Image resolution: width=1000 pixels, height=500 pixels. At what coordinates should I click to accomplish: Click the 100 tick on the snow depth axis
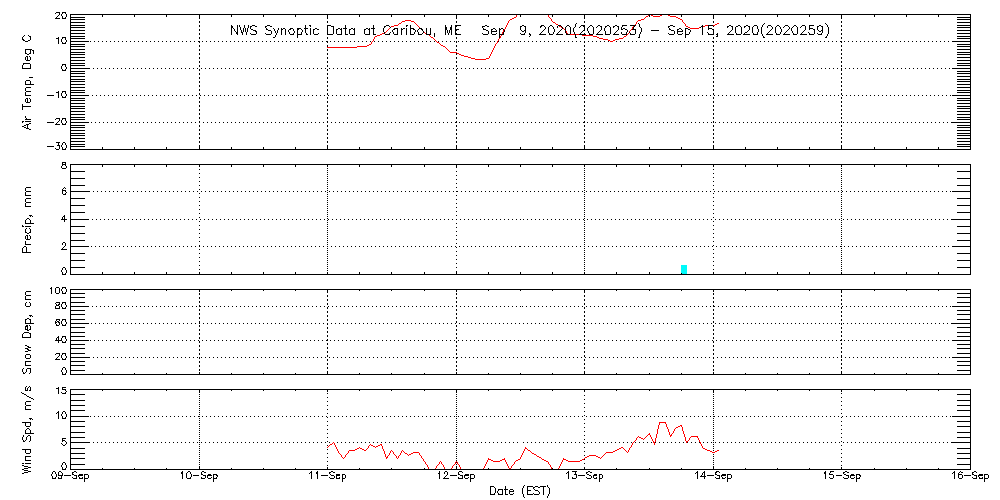tap(57, 291)
